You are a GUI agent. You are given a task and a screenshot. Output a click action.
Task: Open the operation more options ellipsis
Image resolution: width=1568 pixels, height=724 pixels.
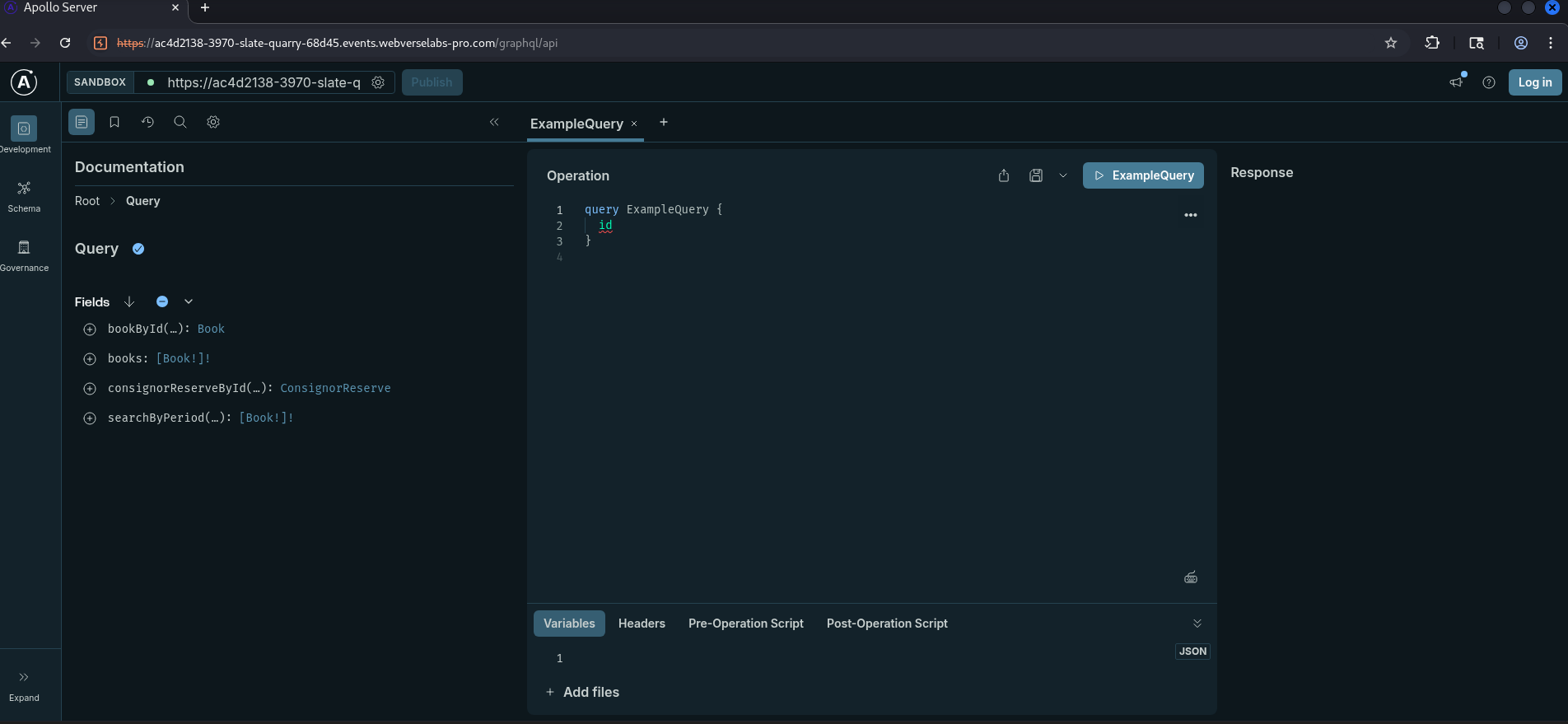pyautogui.click(x=1191, y=215)
